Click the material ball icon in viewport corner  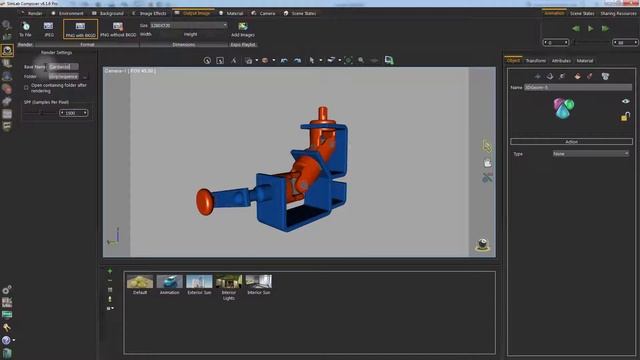pyautogui.click(x=483, y=244)
